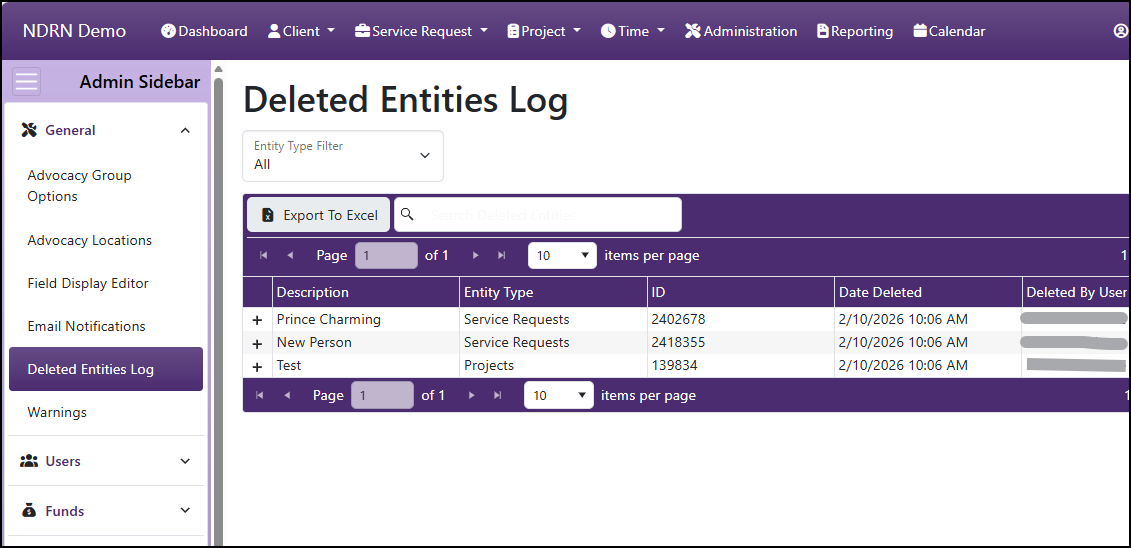The width and height of the screenshot is (1131, 548).
Task: Open the Field Display Editor
Action: pyautogui.click(x=106, y=283)
